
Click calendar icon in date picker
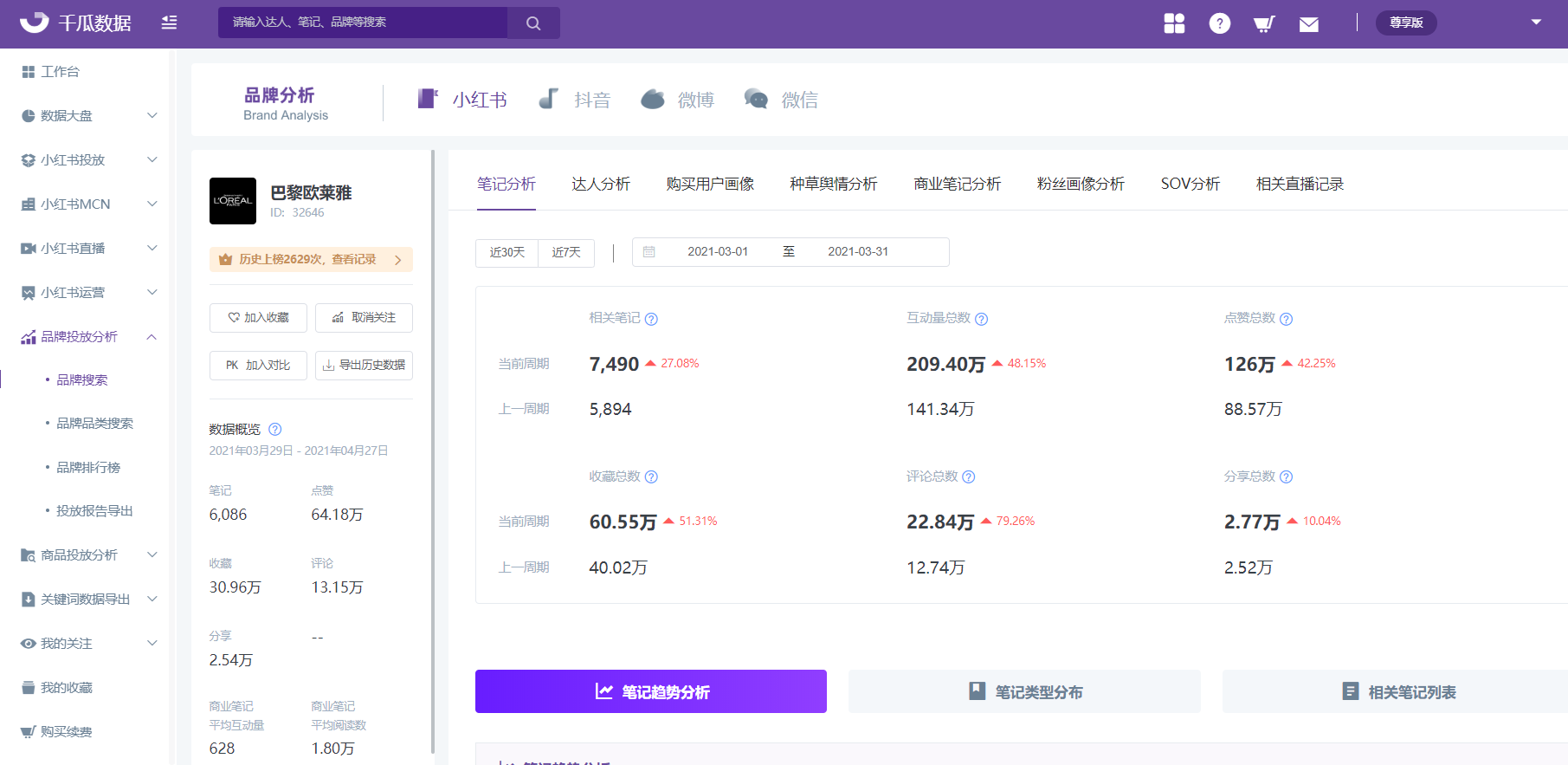pyautogui.click(x=648, y=252)
